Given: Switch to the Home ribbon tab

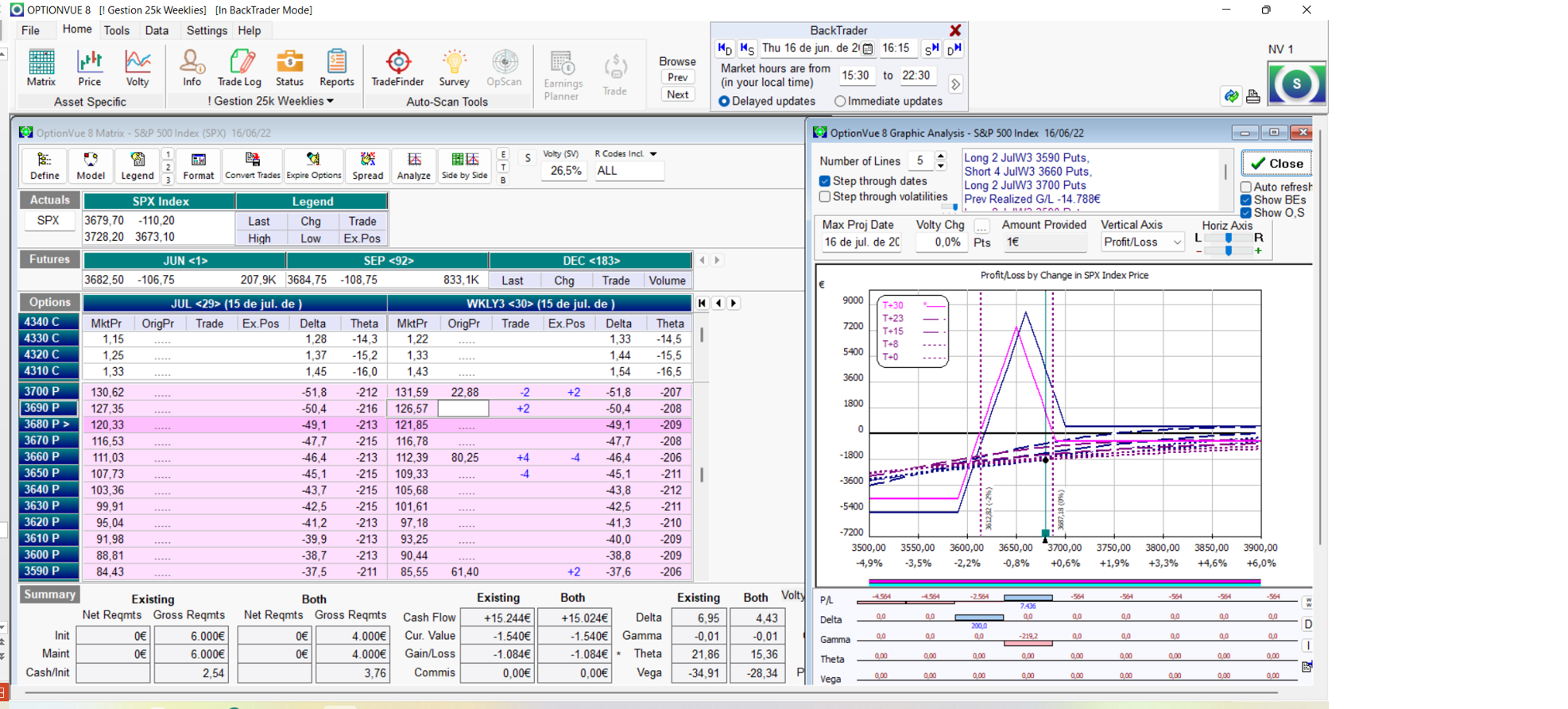Looking at the screenshot, I should click(x=77, y=29).
